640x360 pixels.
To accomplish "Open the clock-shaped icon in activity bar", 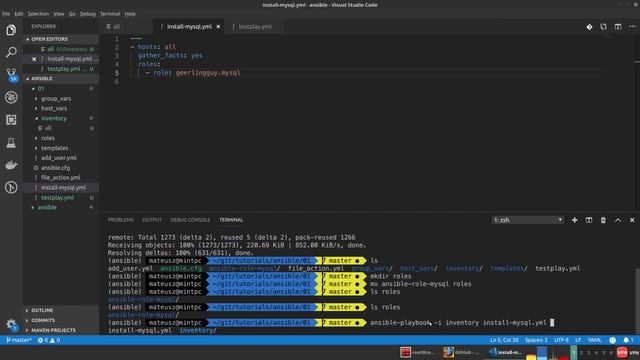I will pos(11,187).
